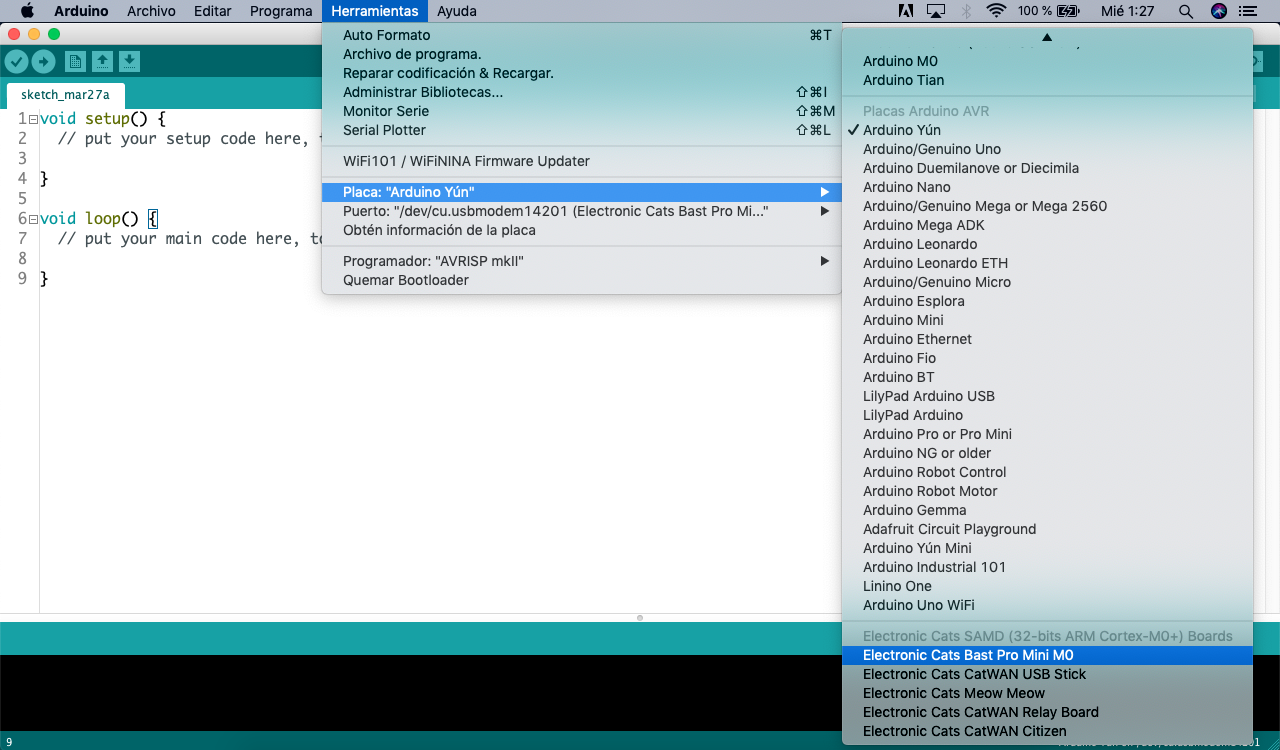The height and width of the screenshot is (750, 1280).
Task: Click the New sketch toolbar icon
Action: [x=75, y=61]
